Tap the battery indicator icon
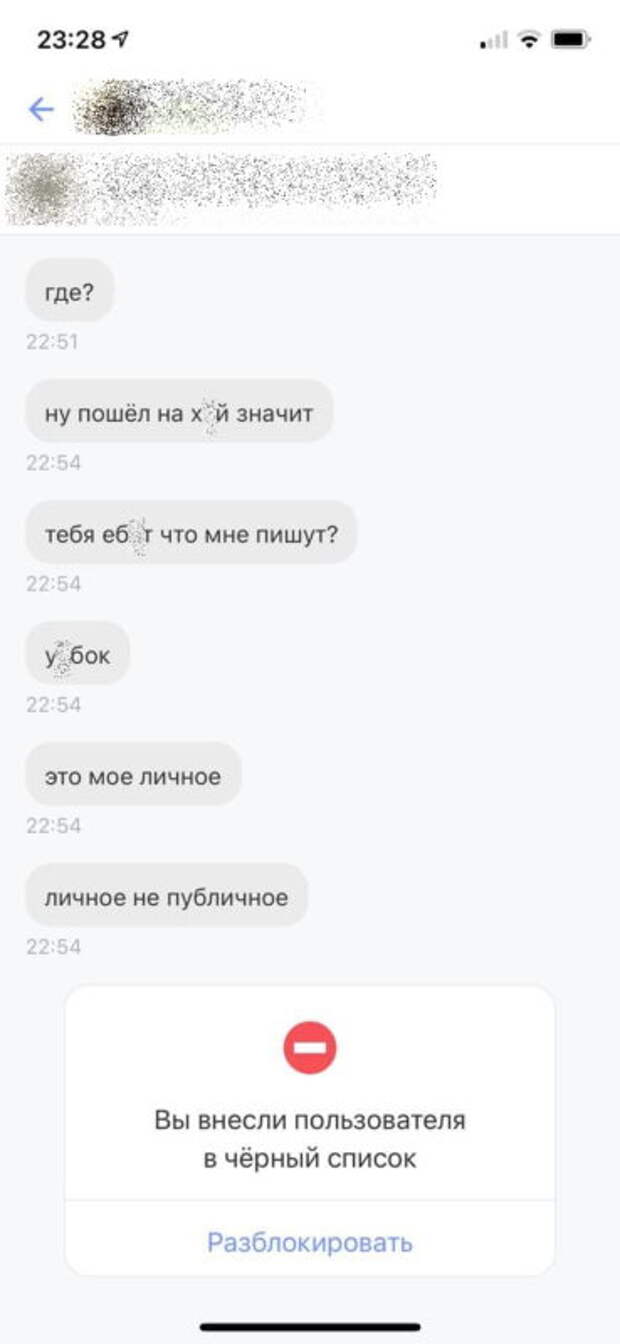This screenshot has height=1344, width=620. click(572, 40)
